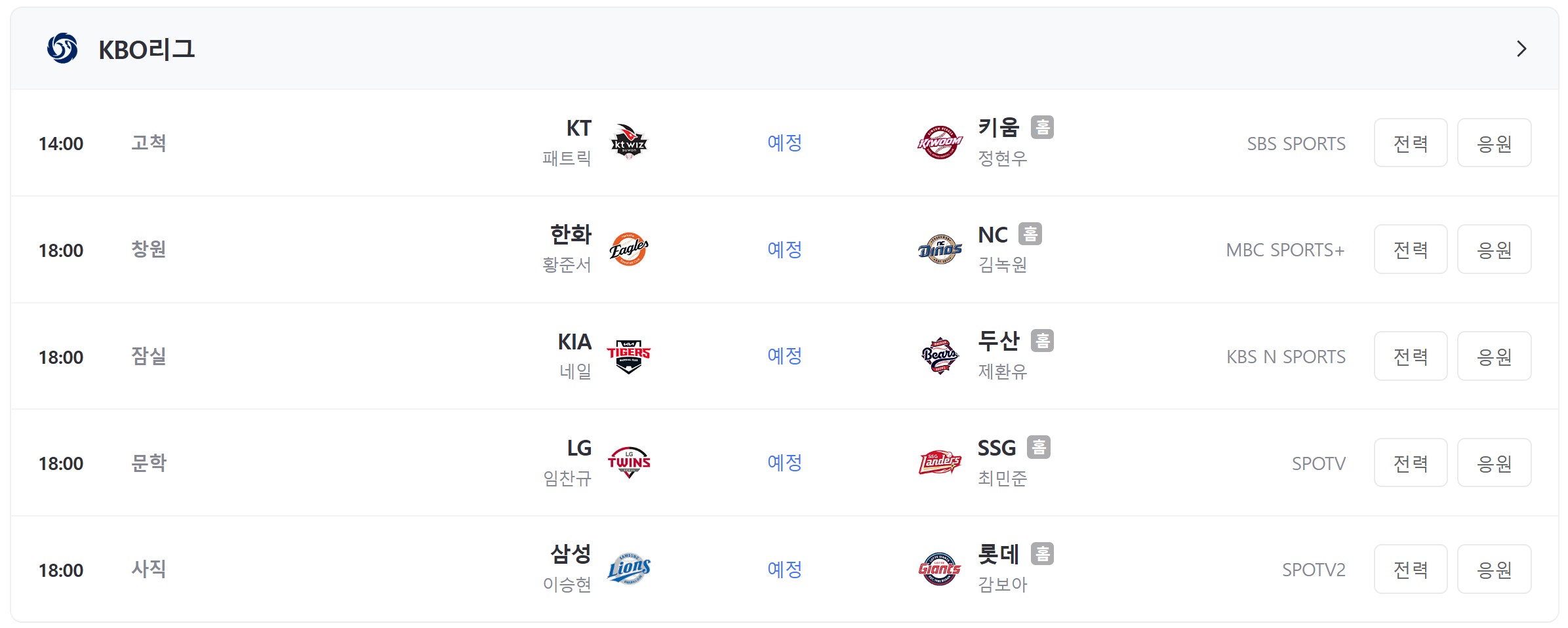Open 전력 for KIA vs 두산 game
The height and width of the screenshot is (628, 1568).
click(x=1411, y=356)
